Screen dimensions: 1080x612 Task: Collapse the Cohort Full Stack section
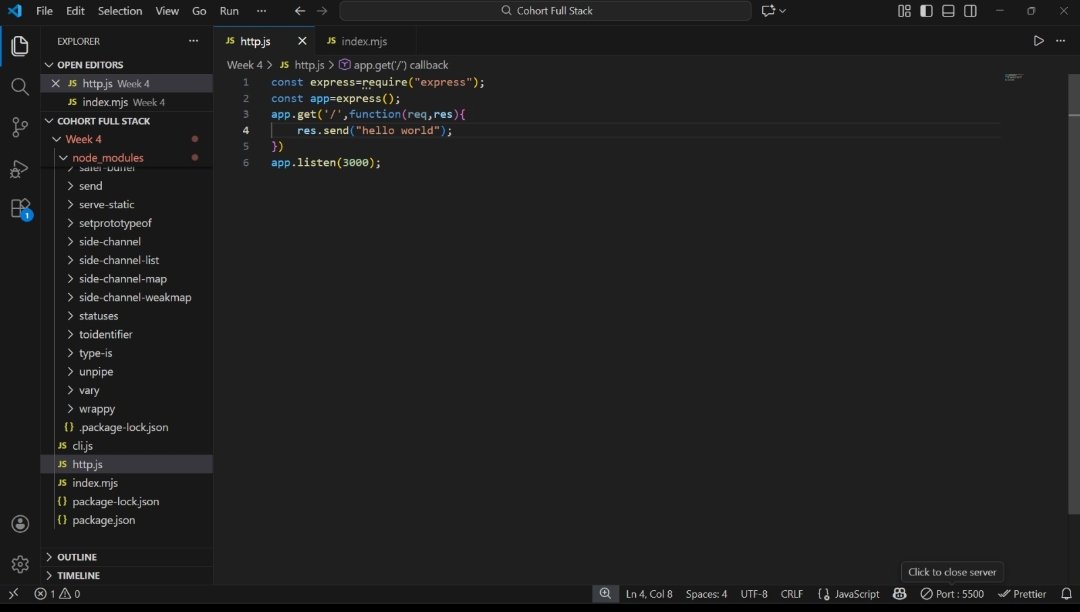127,121
